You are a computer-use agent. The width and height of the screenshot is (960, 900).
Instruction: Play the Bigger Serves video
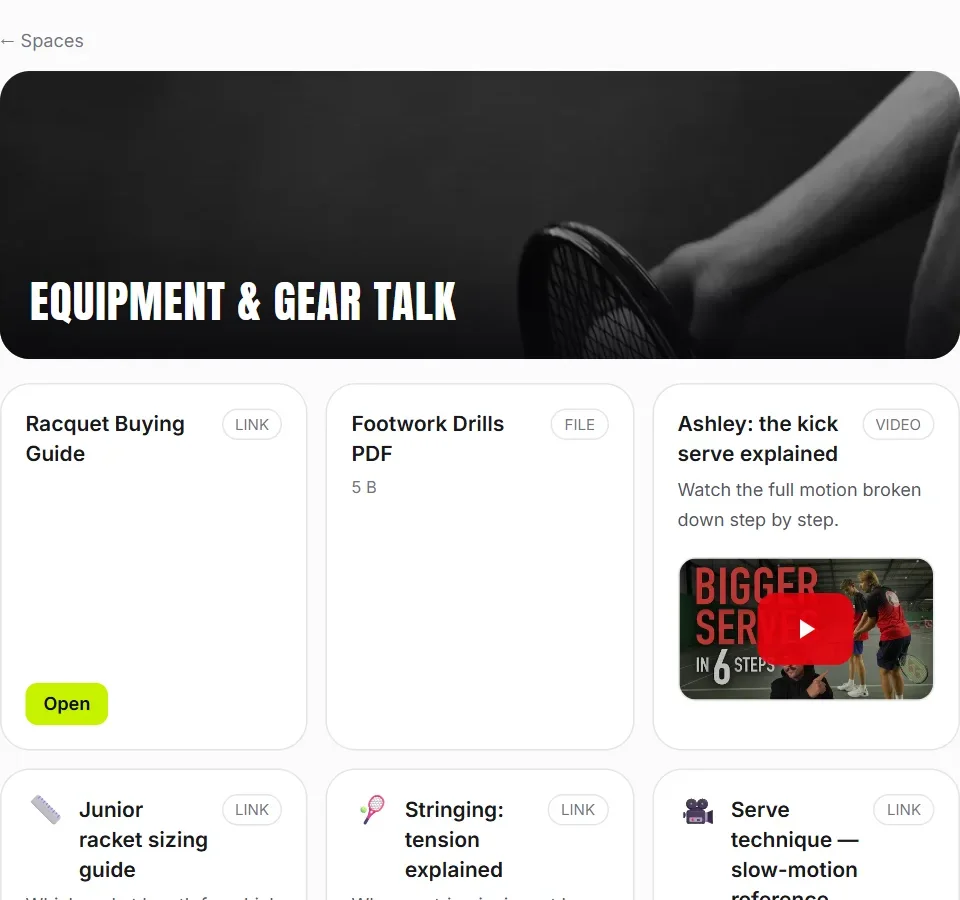coord(806,629)
